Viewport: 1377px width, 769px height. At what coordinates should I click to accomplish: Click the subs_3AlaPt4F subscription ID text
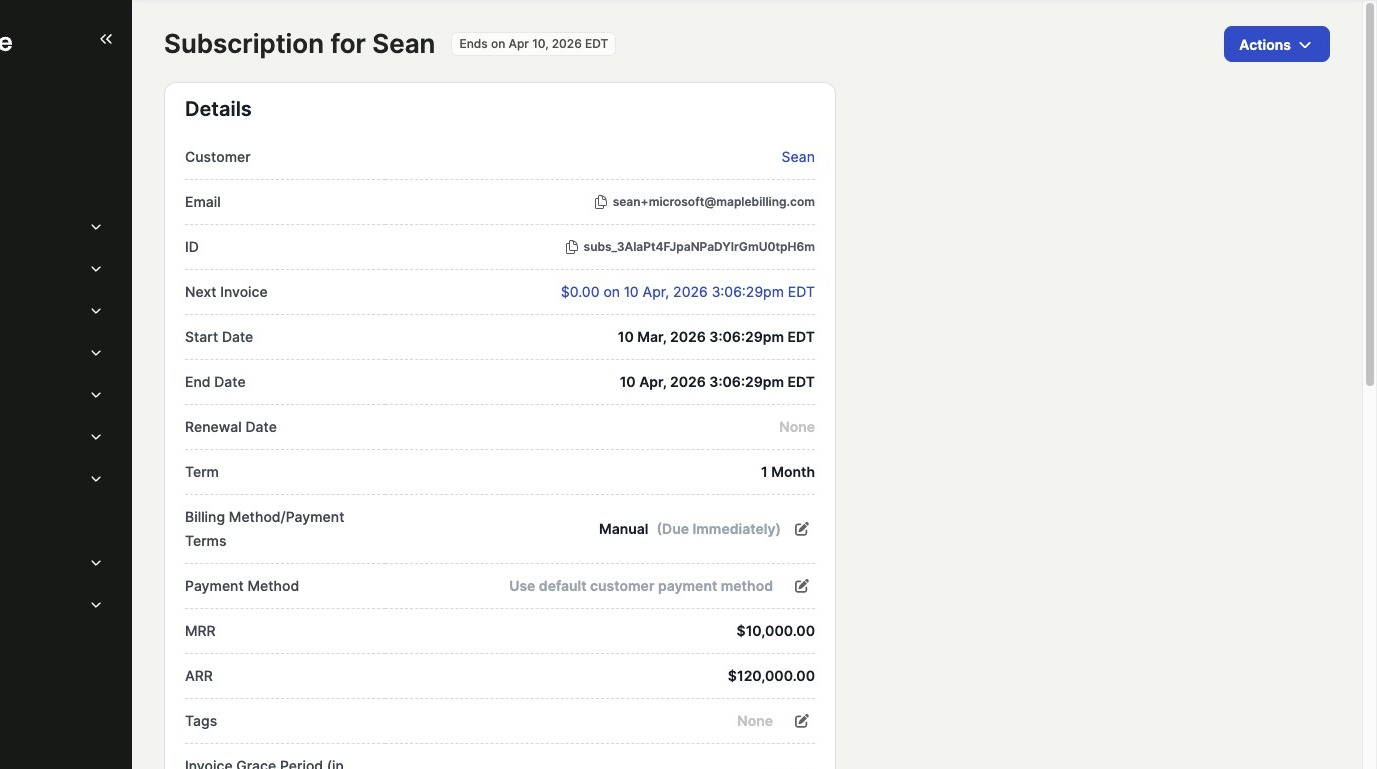pos(698,247)
